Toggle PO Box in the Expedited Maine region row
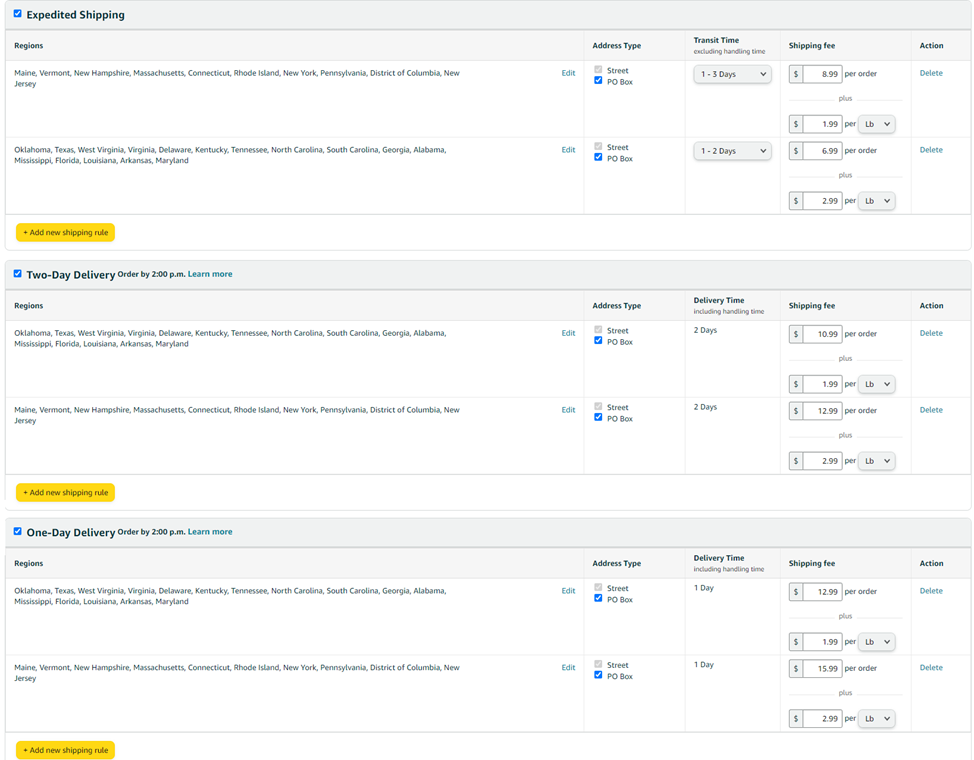Viewport: 974px width, 760px height. 598,81
